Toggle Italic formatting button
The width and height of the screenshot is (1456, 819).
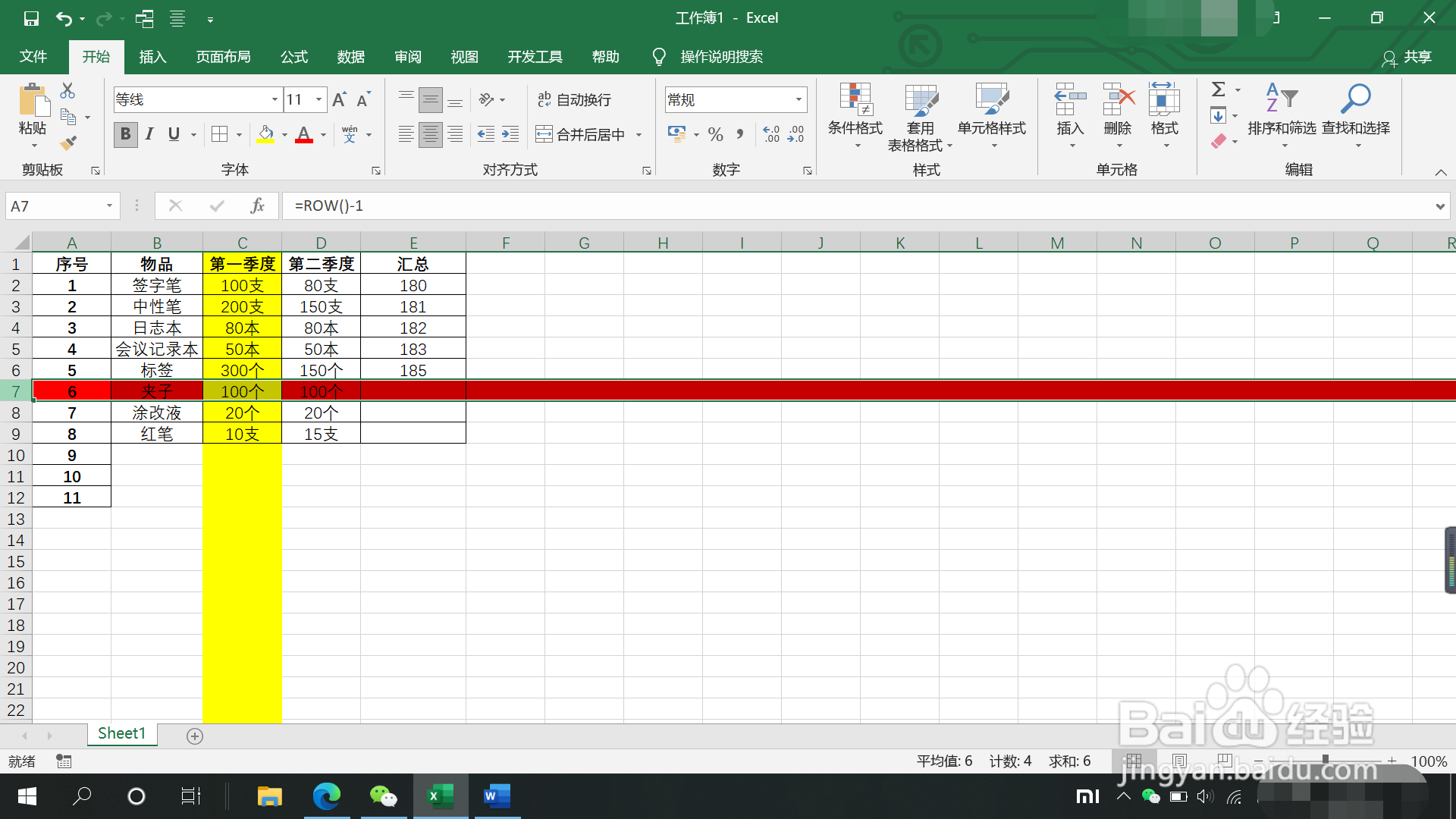(149, 134)
